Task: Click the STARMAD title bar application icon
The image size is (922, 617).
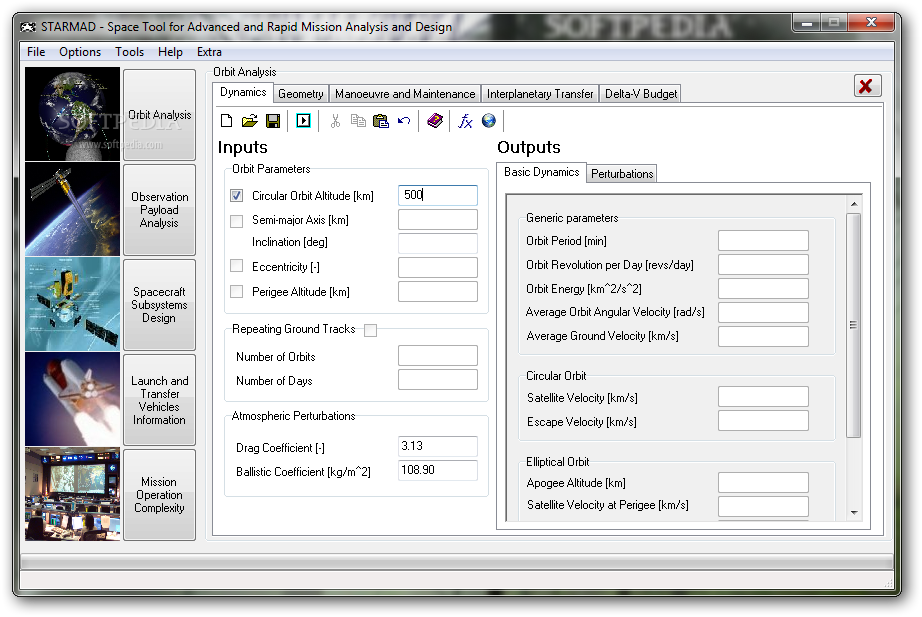Action: pos(28,27)
